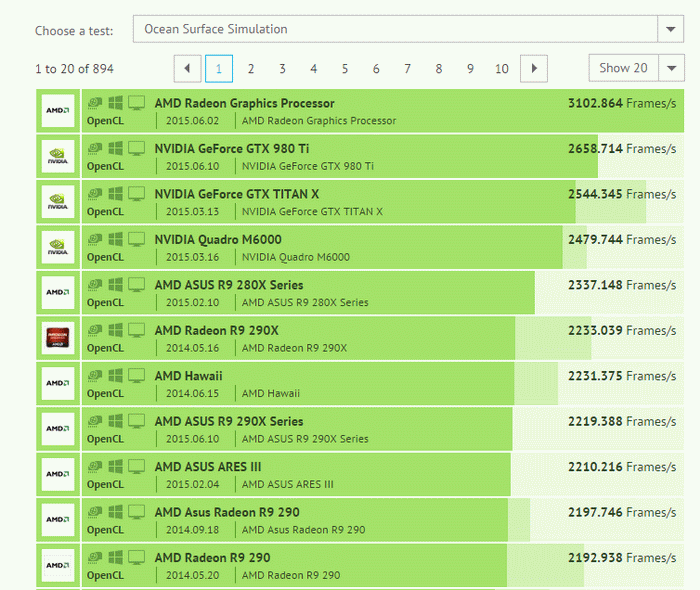Open the AMD Radeon Graphics Processor result title

245,104
